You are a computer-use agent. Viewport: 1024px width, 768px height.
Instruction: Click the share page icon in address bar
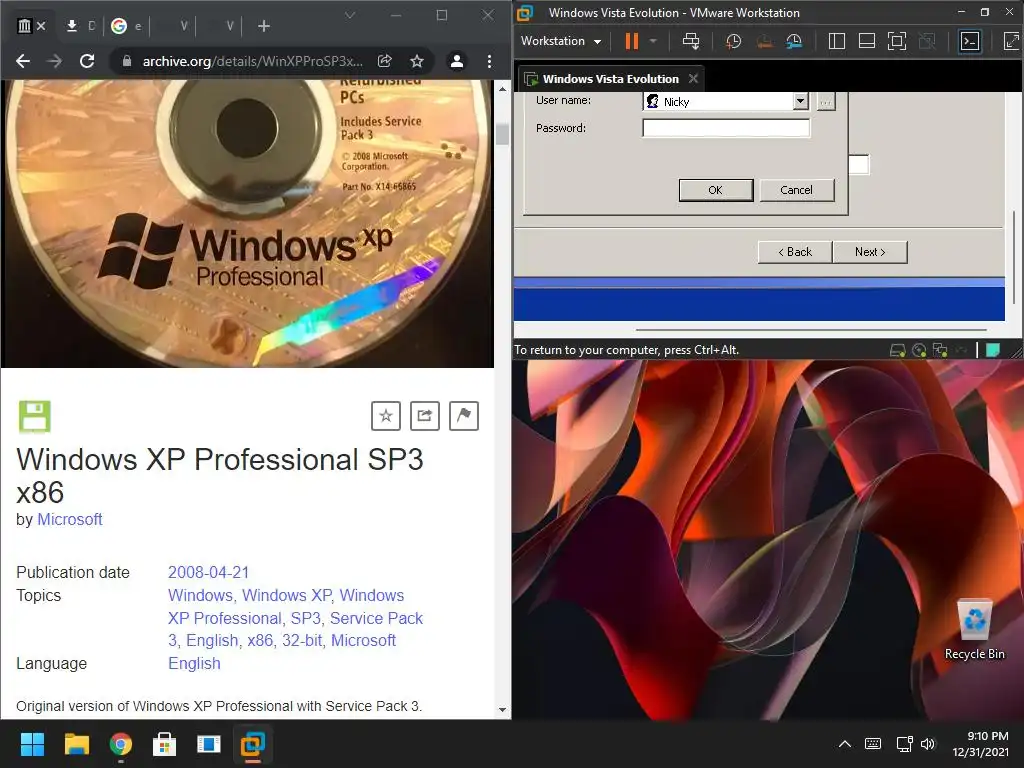pyautogui.click(x=385, y=61)
